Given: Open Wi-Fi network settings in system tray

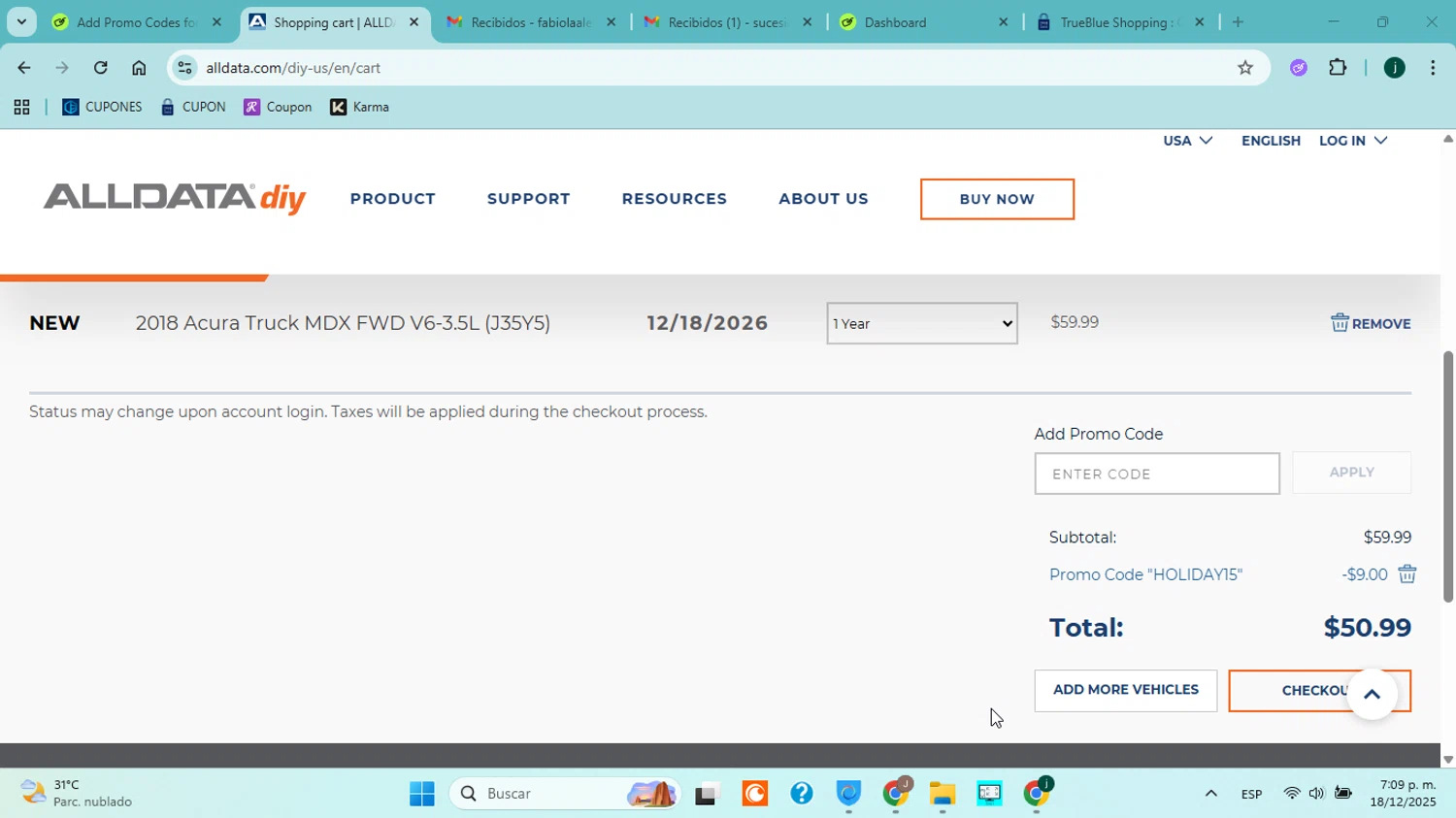Looking at the screenshot, I should [x=1291, y=794].
